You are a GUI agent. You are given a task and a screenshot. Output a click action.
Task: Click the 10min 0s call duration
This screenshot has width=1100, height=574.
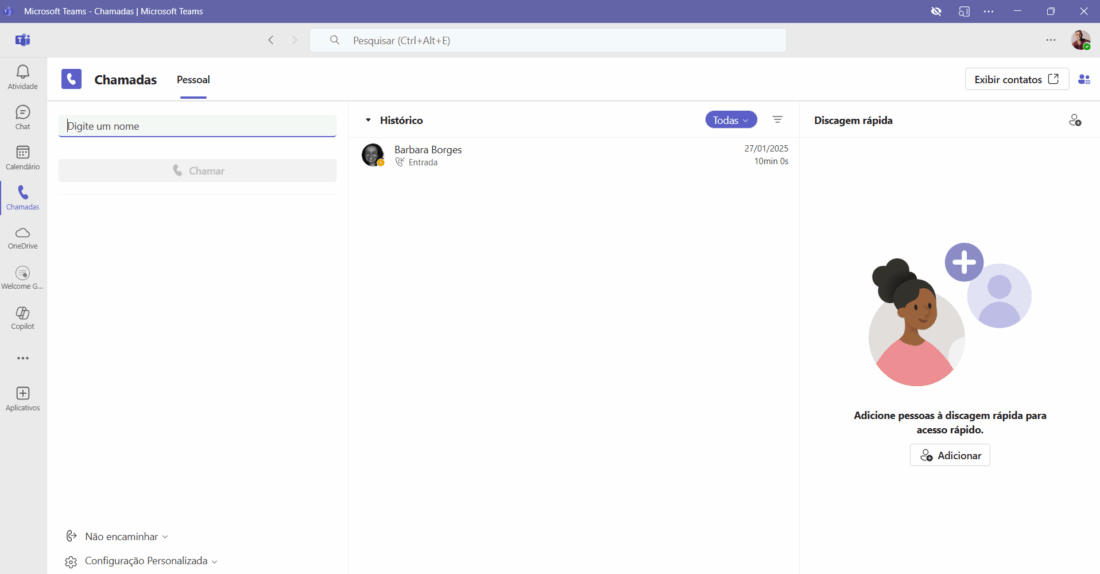coord(771,161)
